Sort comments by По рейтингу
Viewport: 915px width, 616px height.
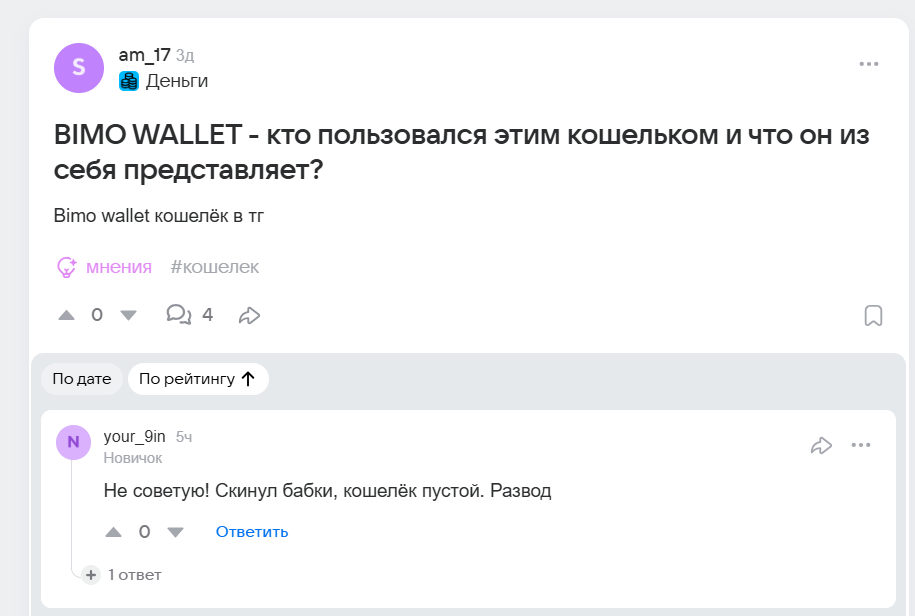(x=197, y=379)
